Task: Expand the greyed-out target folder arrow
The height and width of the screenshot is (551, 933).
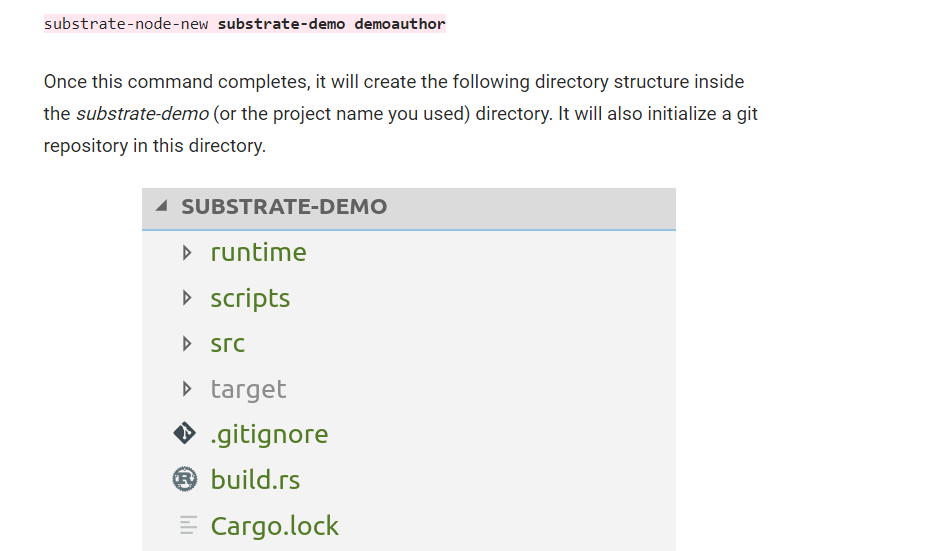Action: point(187,389)
